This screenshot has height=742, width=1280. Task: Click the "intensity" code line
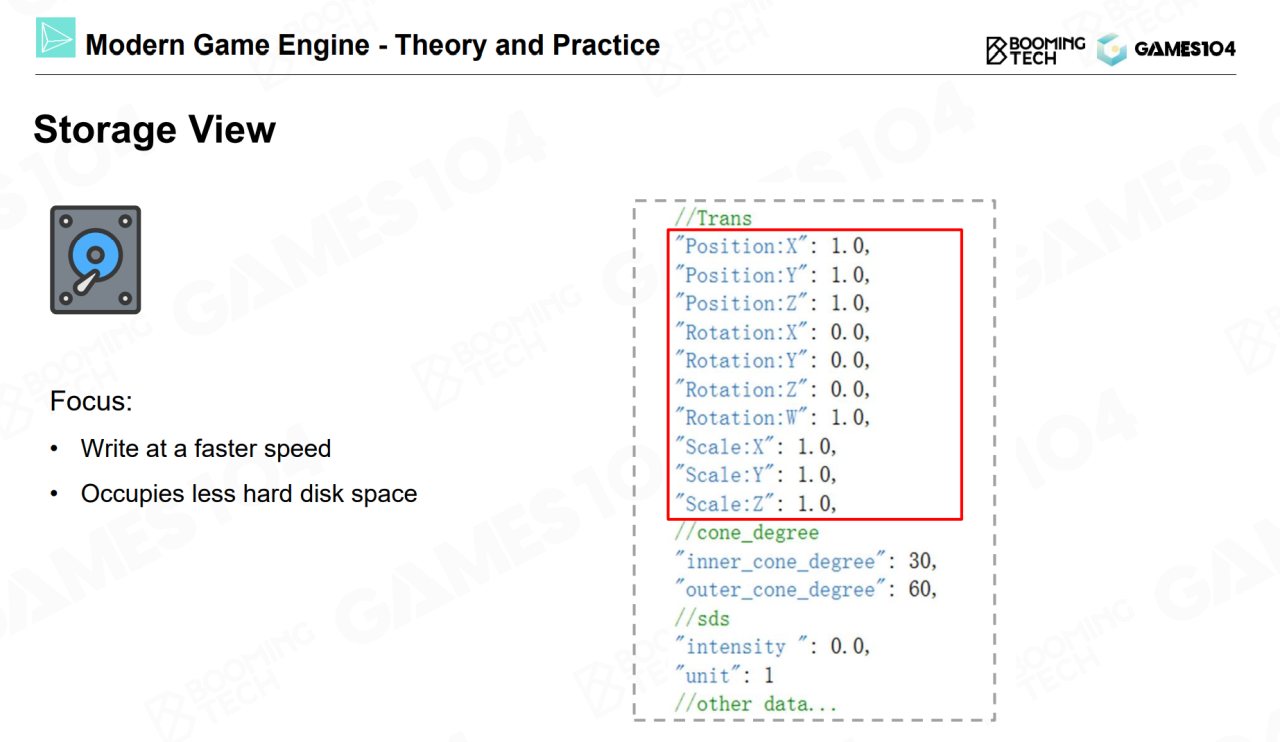coord(772,647)
